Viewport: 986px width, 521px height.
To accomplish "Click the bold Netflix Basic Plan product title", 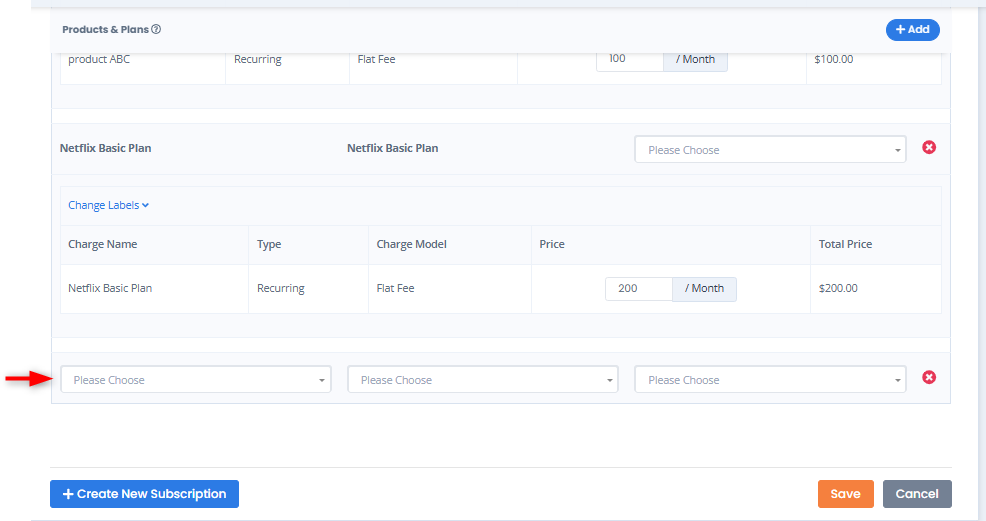I will tap(106, 148).
